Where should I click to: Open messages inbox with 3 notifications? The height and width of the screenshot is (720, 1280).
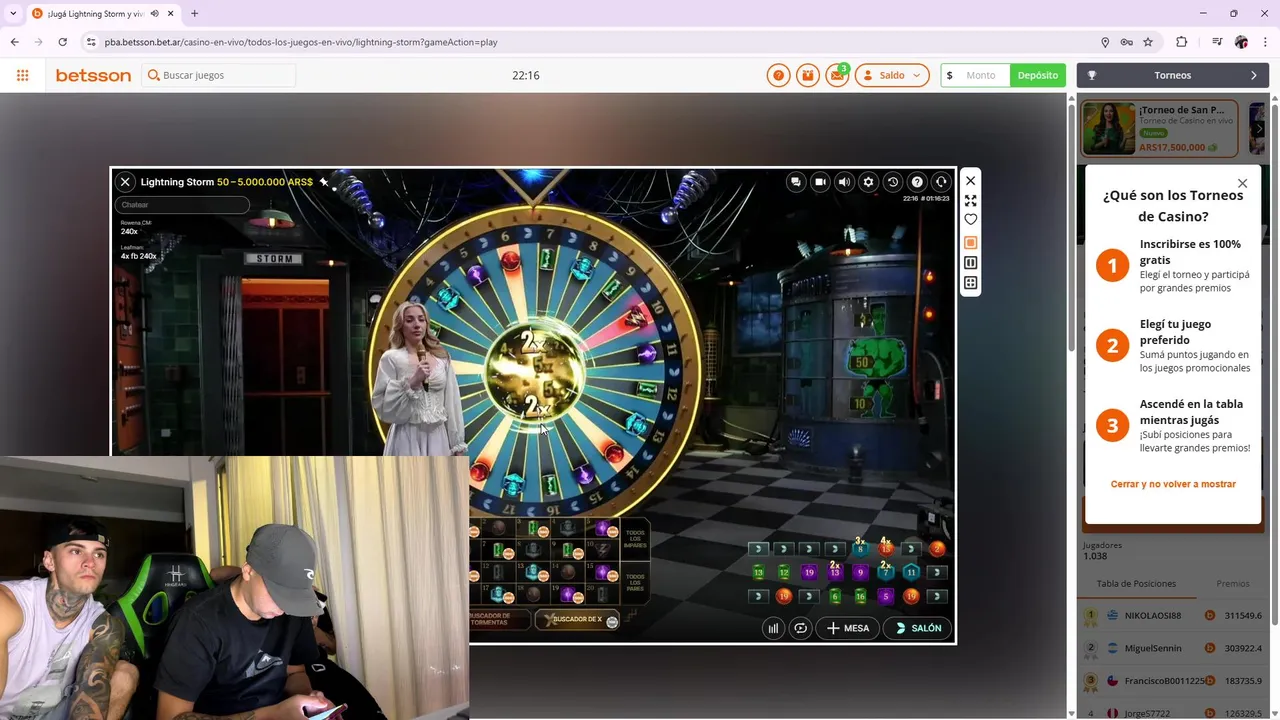coord(838,75)
